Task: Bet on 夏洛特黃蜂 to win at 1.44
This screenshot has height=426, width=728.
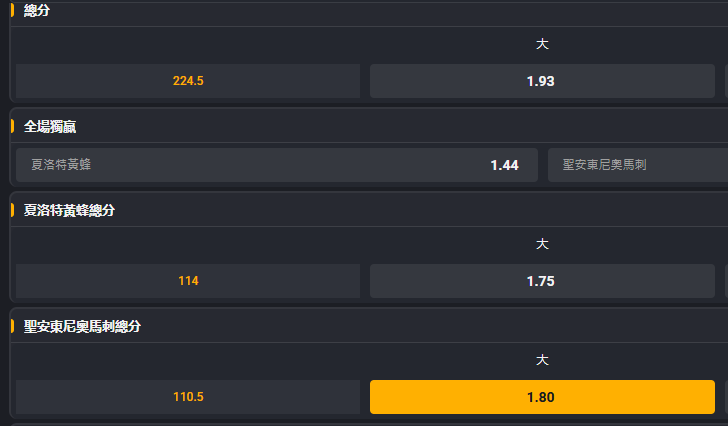Action: (277, 165)
